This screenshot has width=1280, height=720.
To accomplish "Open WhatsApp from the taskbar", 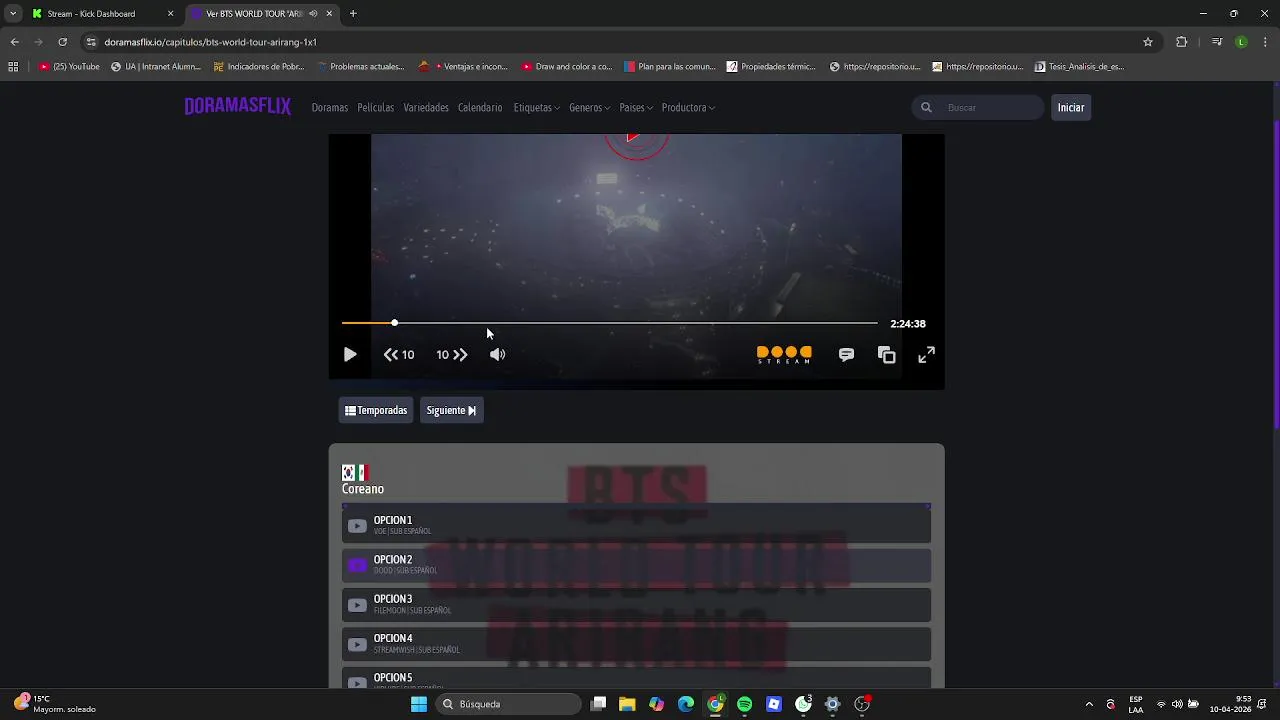I will point(803,704).
